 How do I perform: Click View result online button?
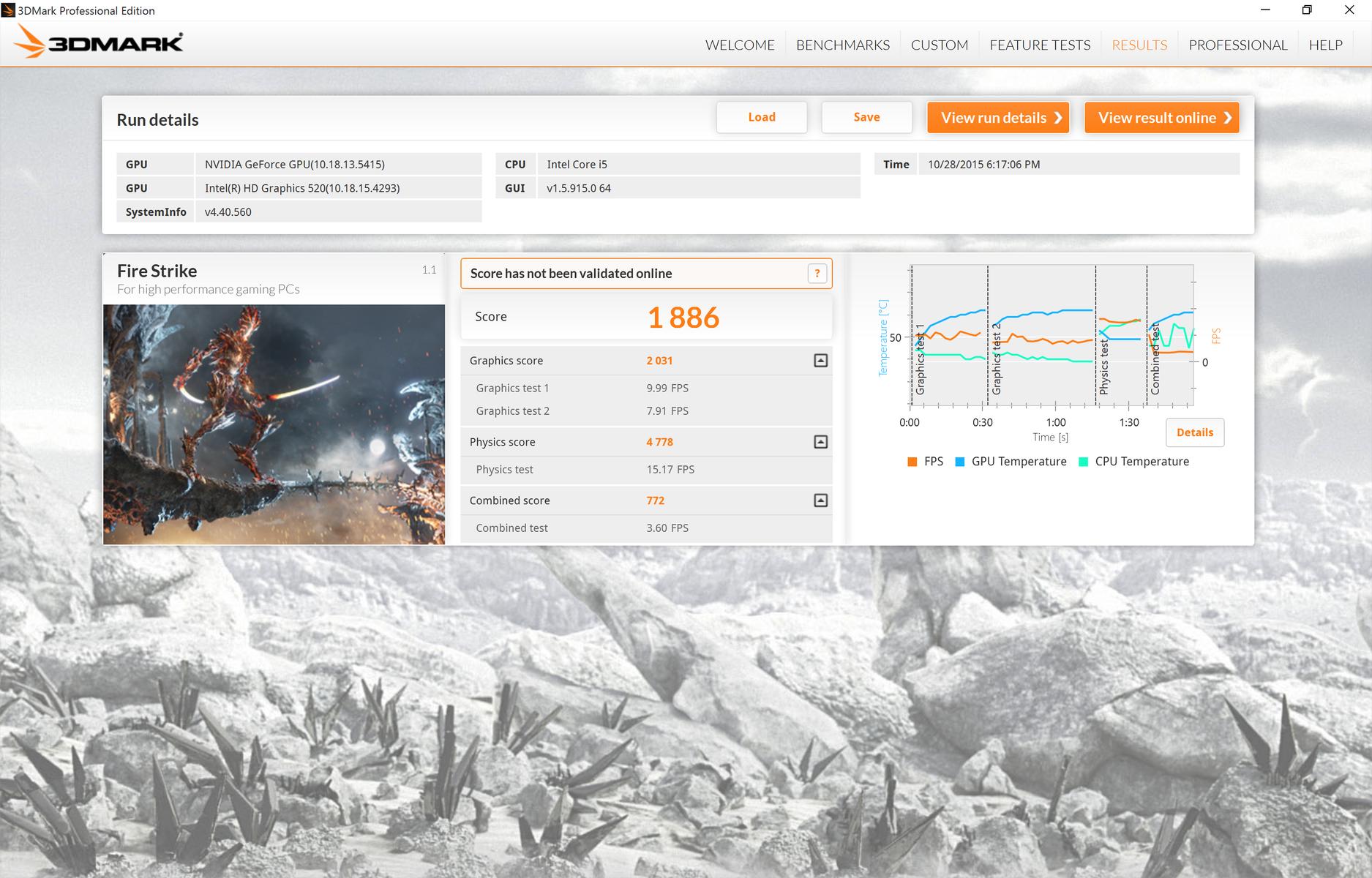(1161, 118)
